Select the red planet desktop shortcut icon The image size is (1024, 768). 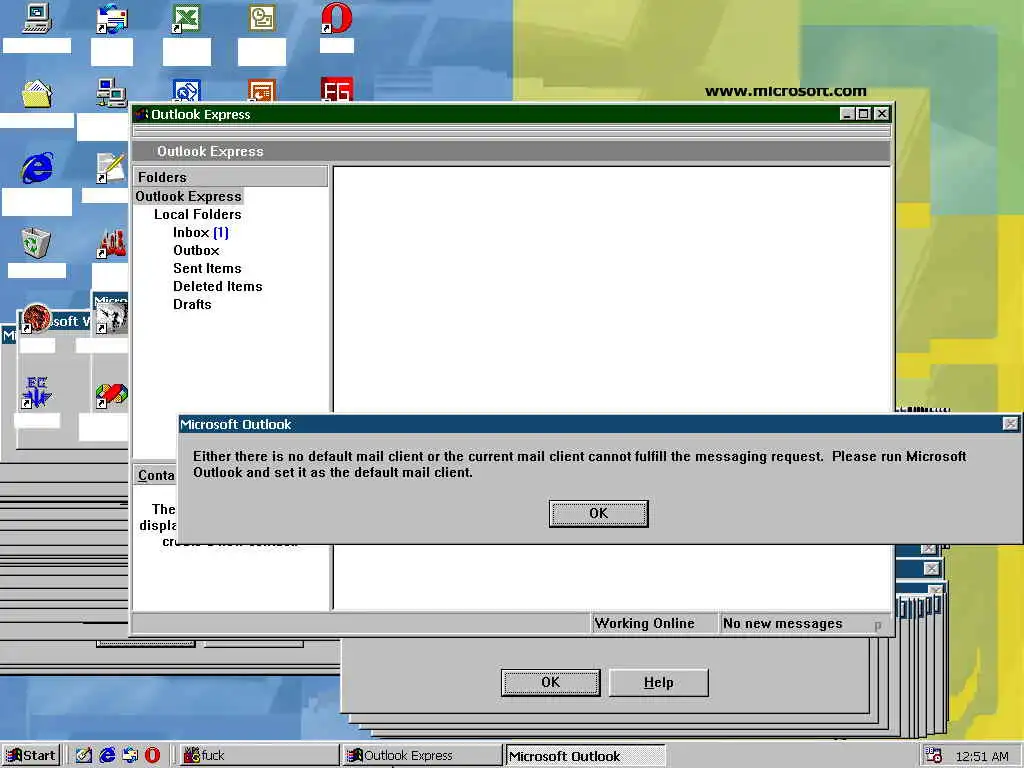[37, 318]
